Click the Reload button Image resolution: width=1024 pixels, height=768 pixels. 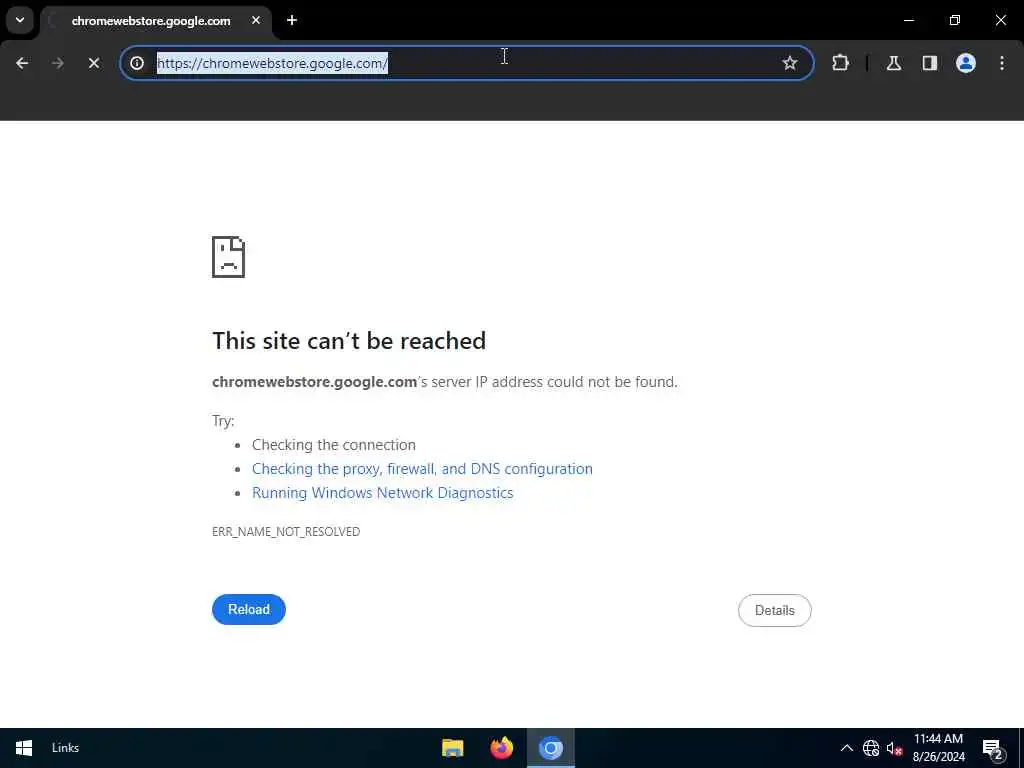[x=249, y=609]
